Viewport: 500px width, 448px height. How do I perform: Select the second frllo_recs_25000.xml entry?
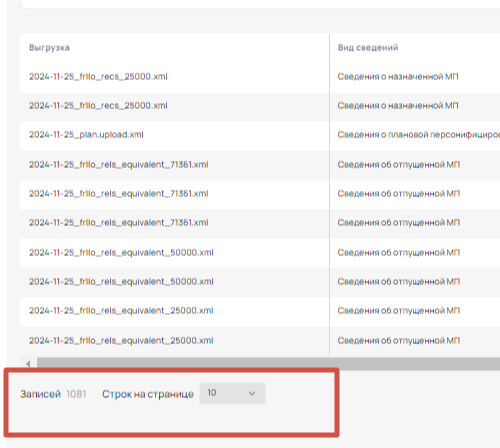pos(98,106)
